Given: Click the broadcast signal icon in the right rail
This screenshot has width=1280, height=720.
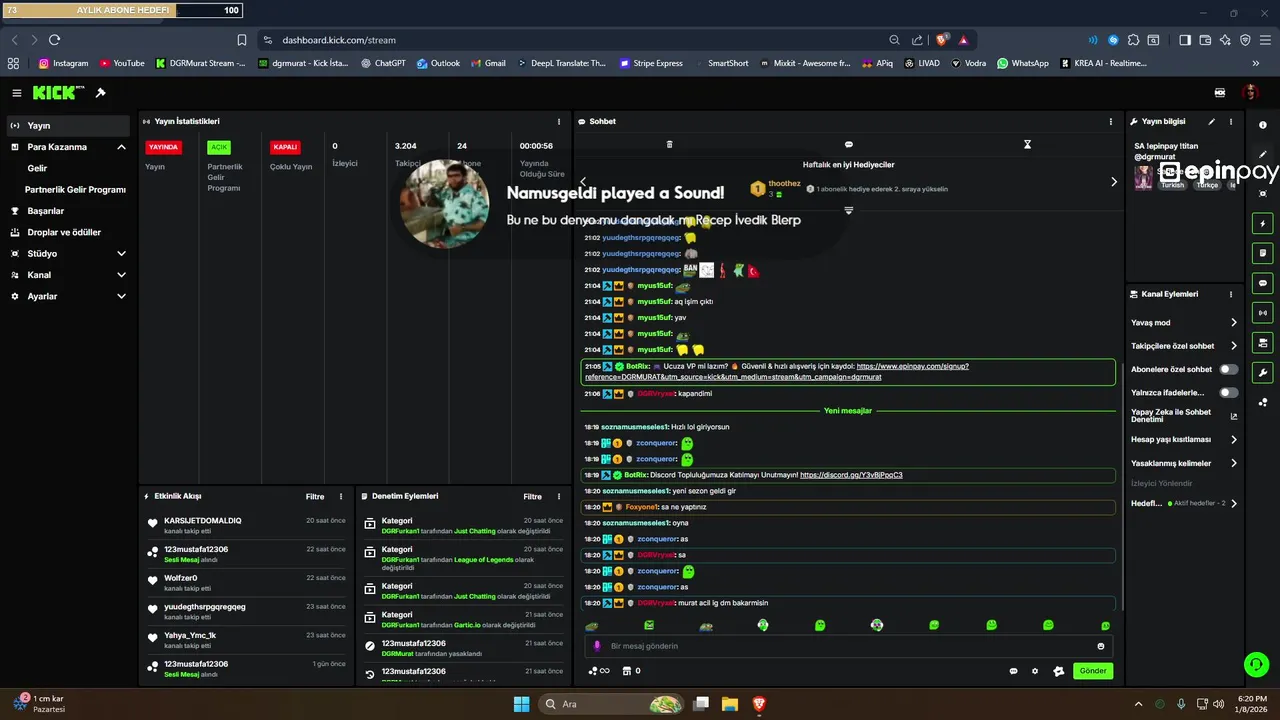Looking at the screenshot, I should point(1263,313).
